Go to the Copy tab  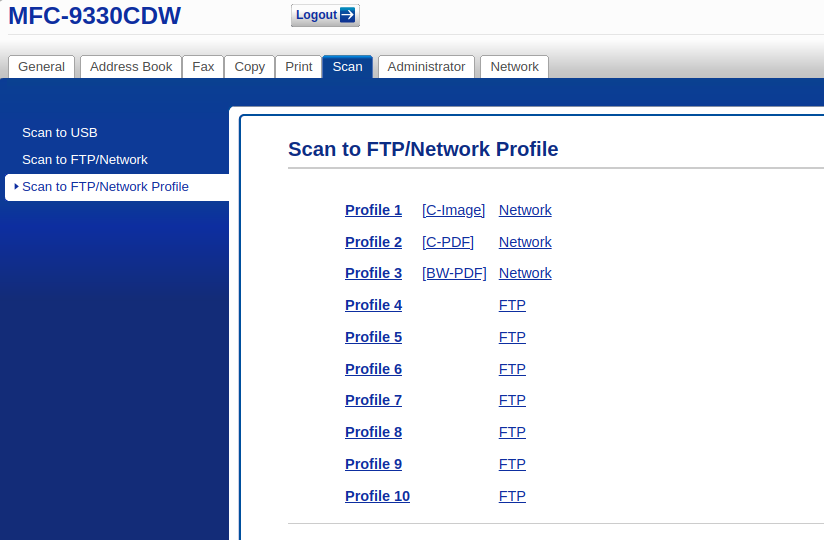point(250,67)
